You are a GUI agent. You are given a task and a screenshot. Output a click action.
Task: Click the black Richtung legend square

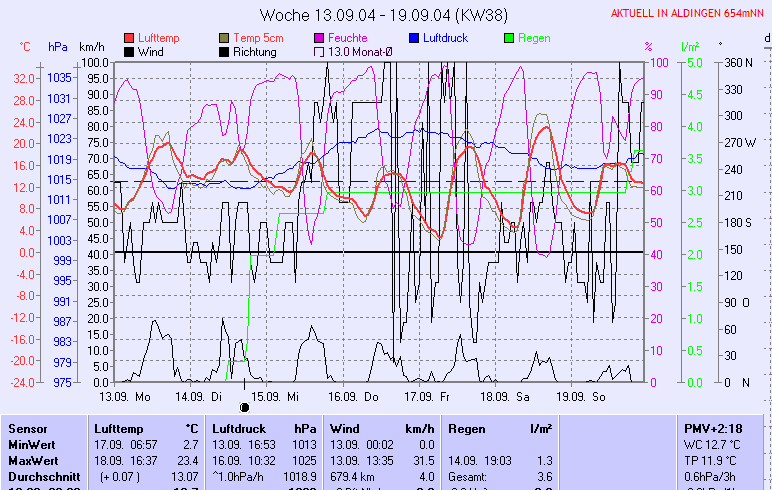click(x=224, y=51)
